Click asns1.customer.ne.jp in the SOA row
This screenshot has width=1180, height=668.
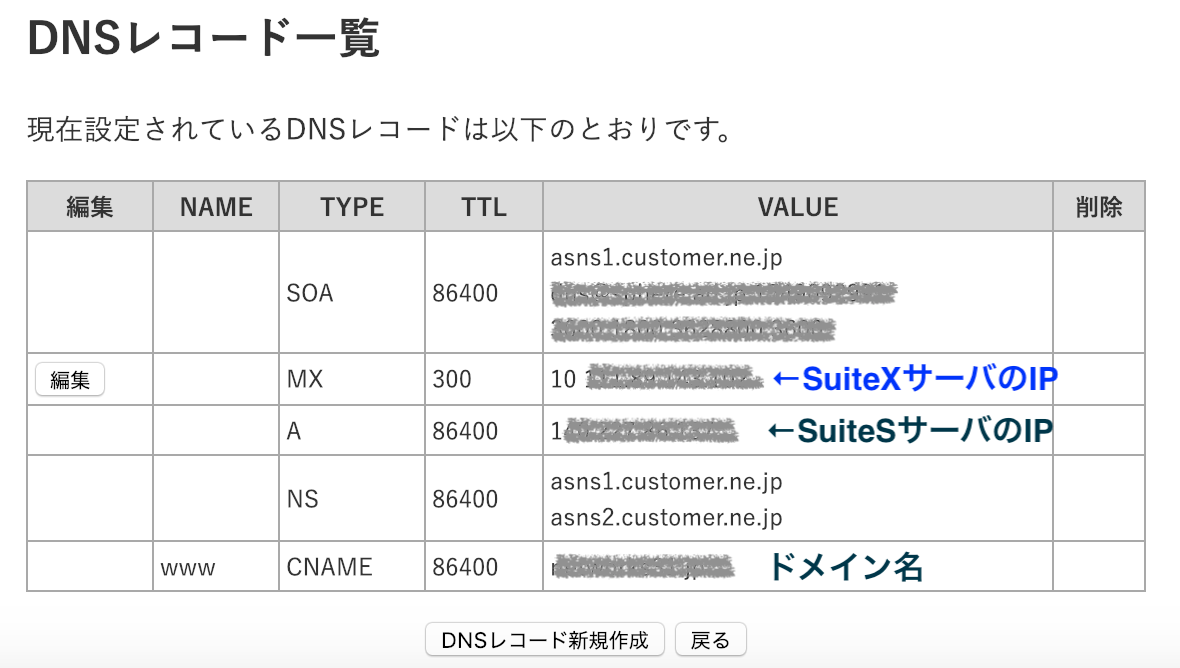666,257
